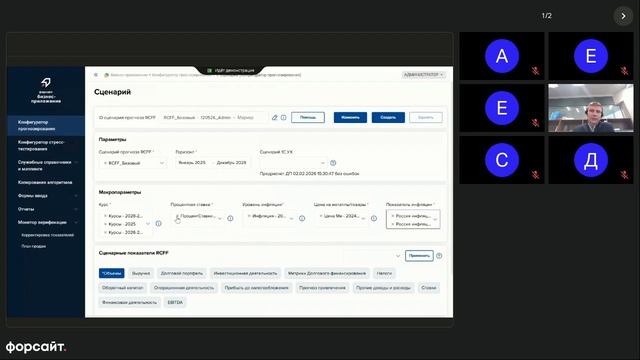Click the Создать button

[388, 118]
